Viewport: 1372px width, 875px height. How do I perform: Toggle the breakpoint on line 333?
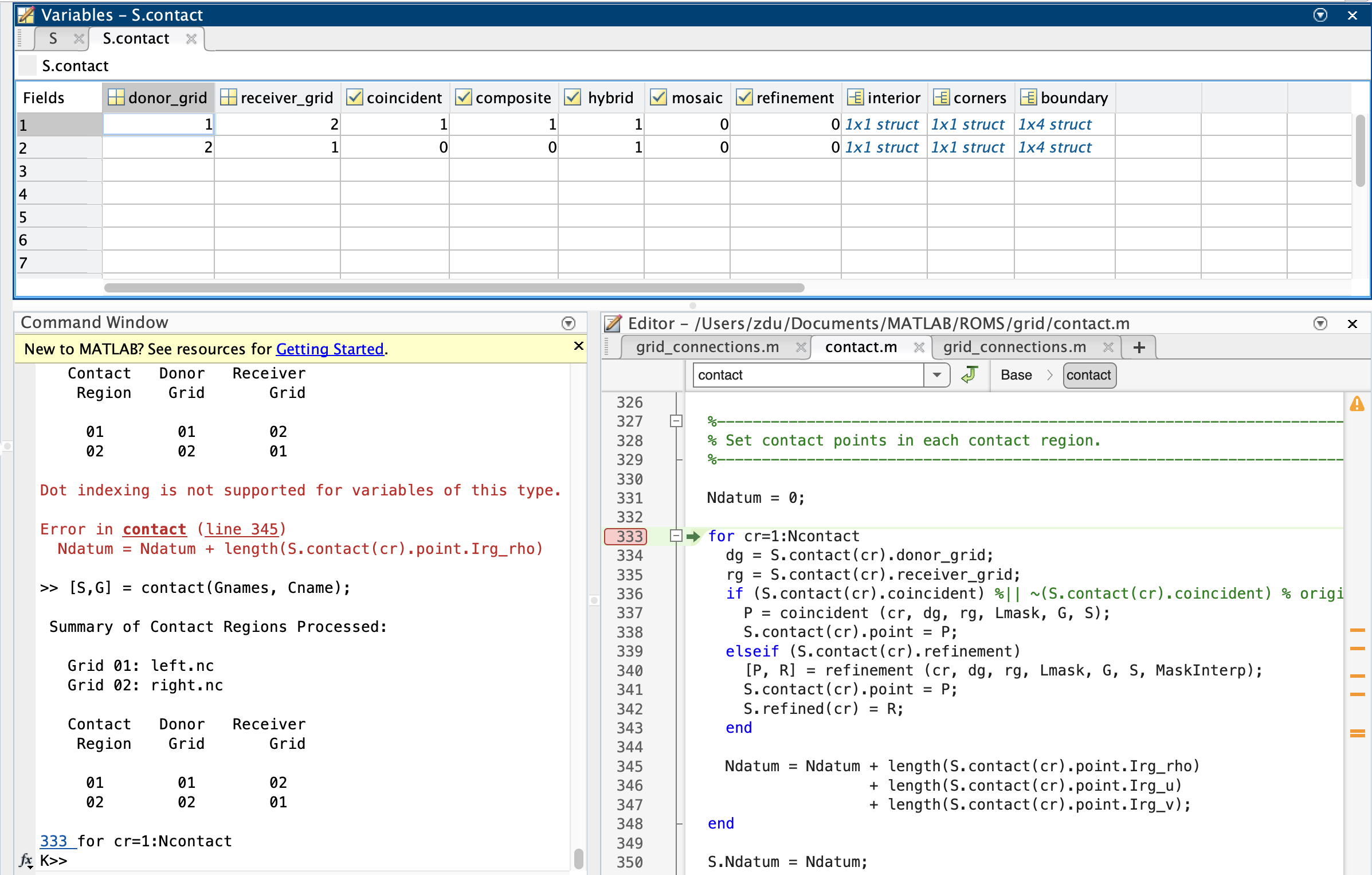[628, 536]
